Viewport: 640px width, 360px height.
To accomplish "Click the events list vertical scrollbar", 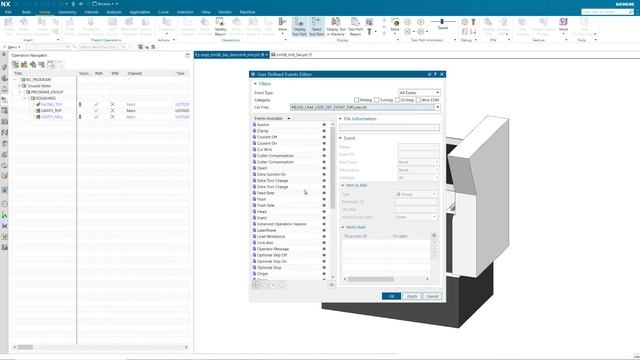I will tap(333, 167).
